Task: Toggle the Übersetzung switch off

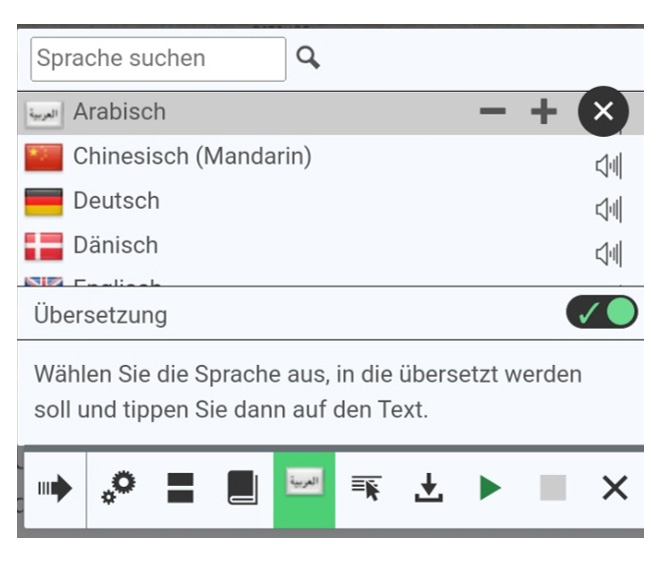Action: click(601, 313)
